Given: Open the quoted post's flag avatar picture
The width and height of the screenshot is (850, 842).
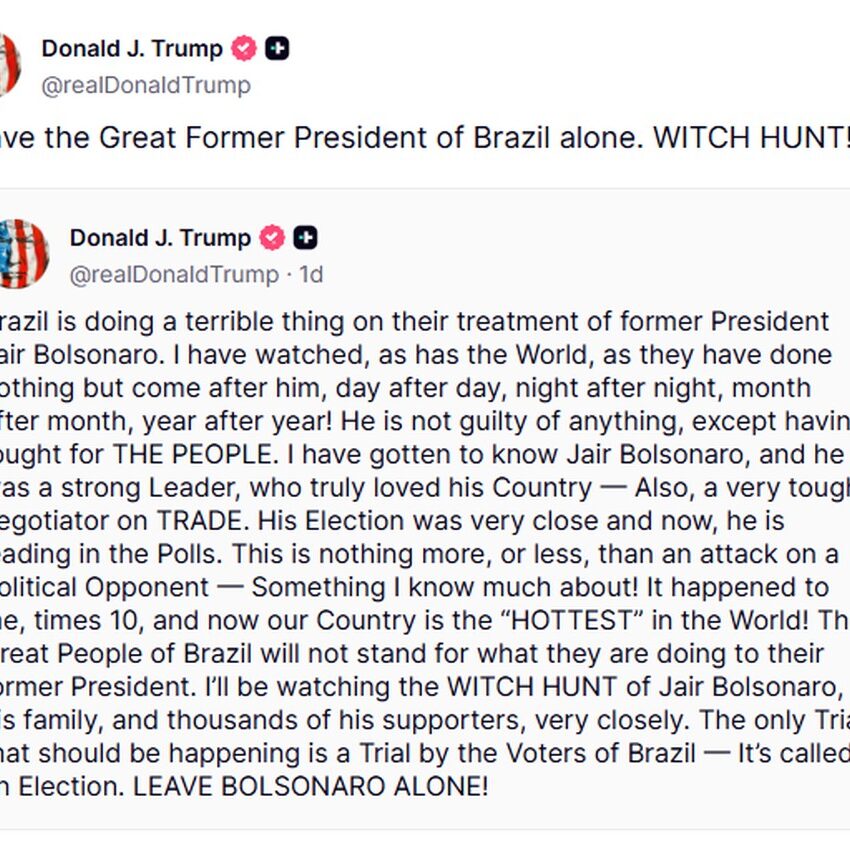Looking at the screenshot, I should click(x=23, y=254).
